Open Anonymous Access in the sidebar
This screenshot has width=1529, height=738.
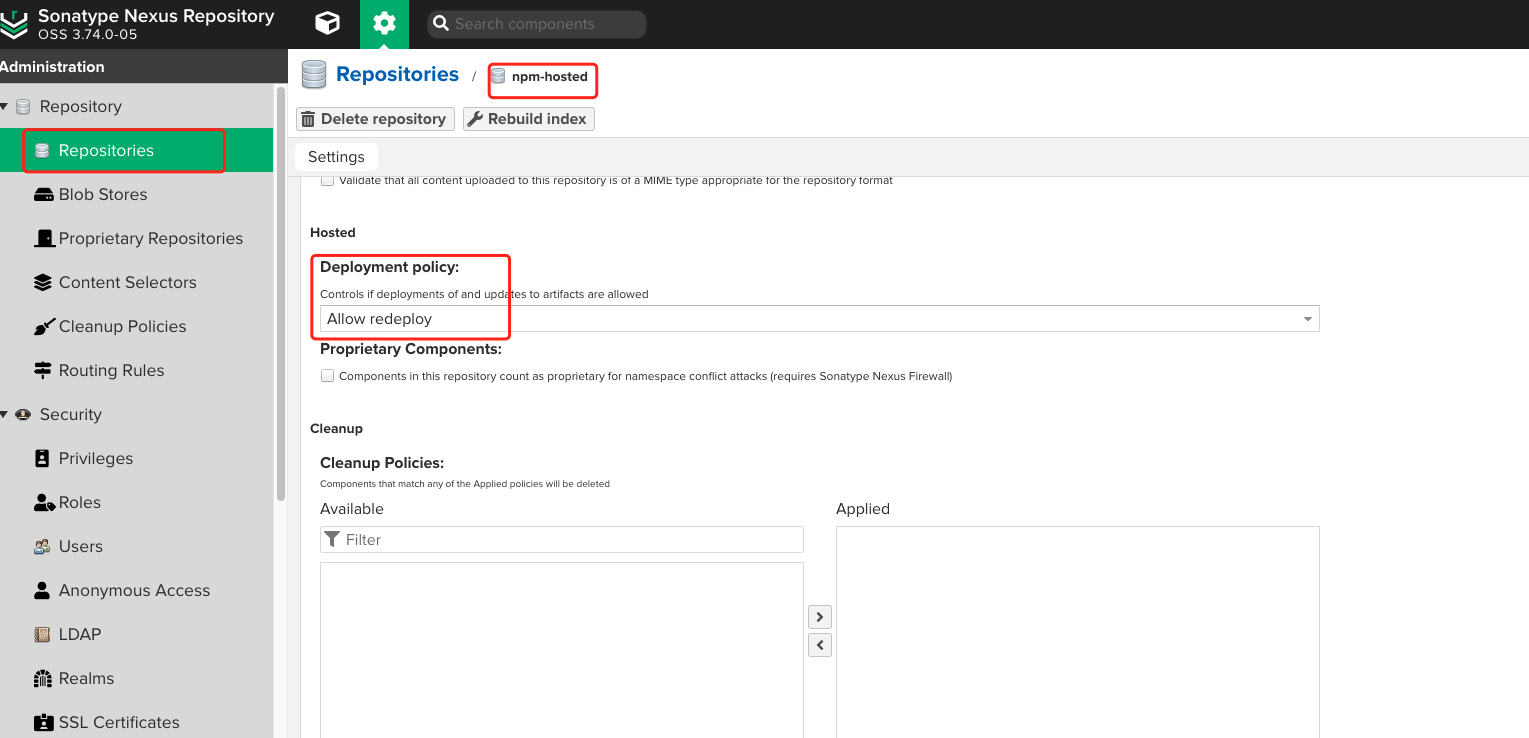[136, 591]
